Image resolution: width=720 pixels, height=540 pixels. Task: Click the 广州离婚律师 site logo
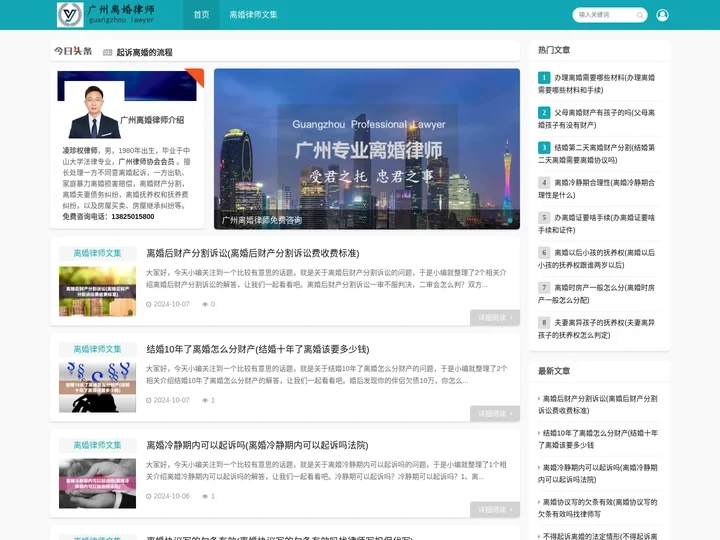point(106,15)
